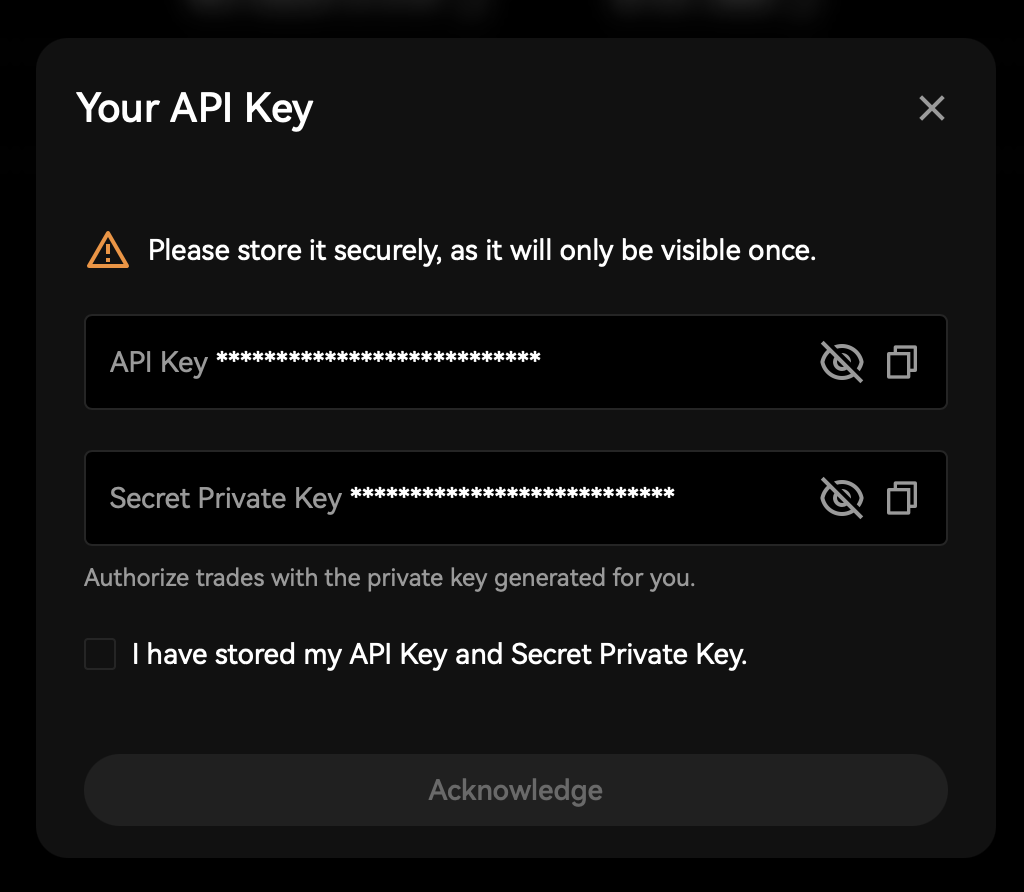Click the "Authorize trades" helper text
Viewport: 1024px width, 892px height.
[389, 578]
